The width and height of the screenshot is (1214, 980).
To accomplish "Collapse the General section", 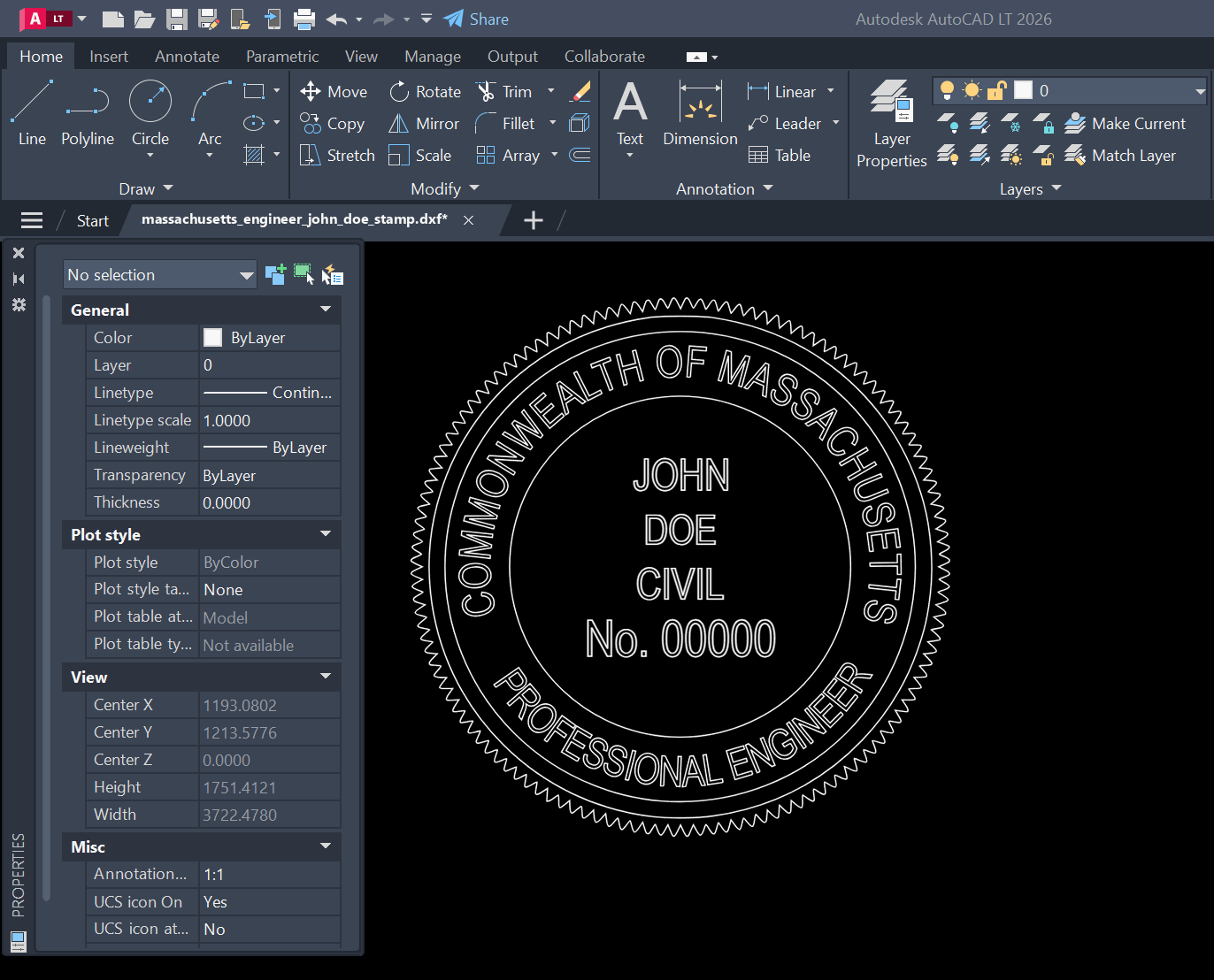I will pos(326,310).
